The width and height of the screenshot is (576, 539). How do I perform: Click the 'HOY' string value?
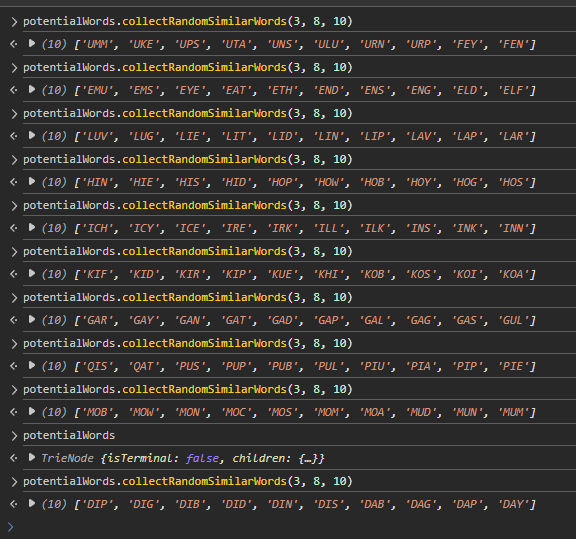(421, 182)
